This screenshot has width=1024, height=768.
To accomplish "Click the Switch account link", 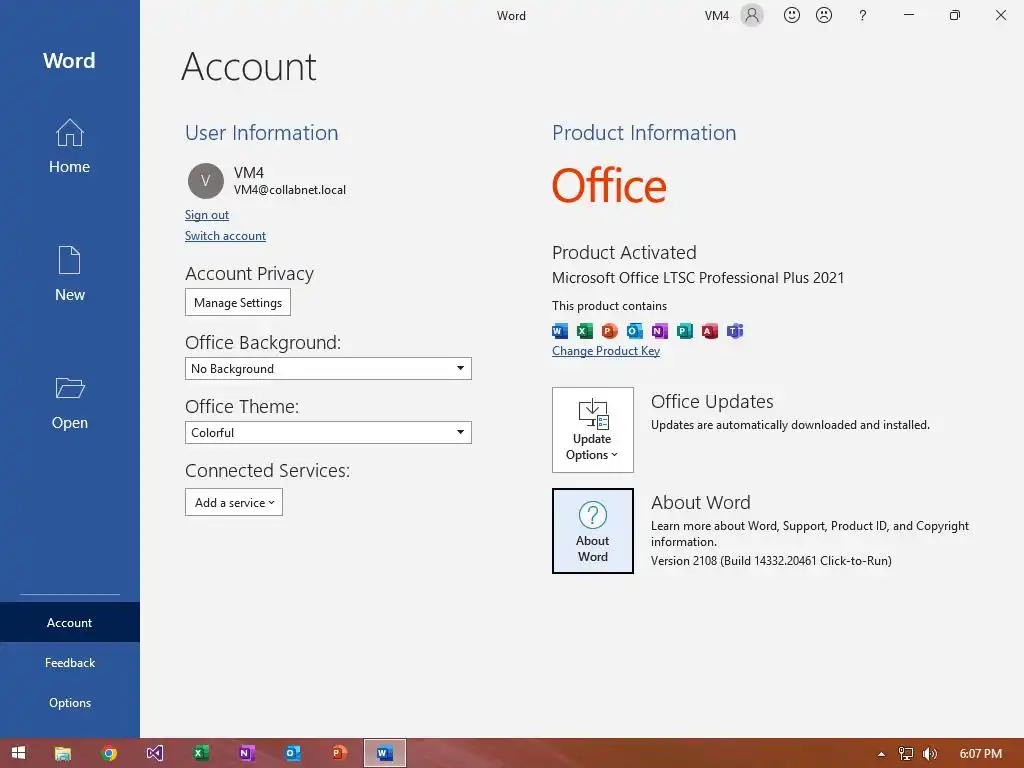I will (225, 236).
